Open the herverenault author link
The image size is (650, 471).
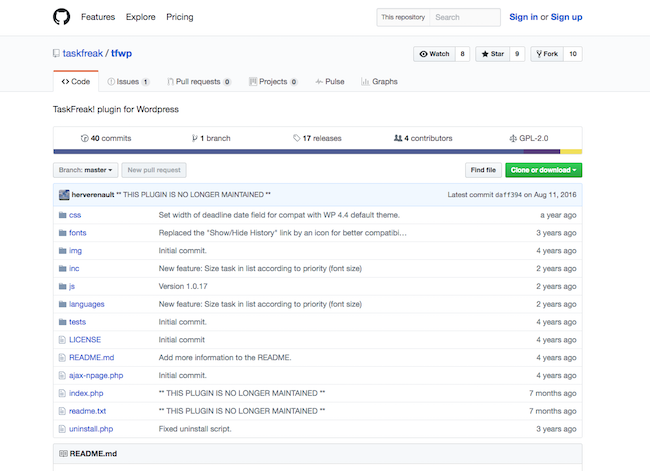93,195
